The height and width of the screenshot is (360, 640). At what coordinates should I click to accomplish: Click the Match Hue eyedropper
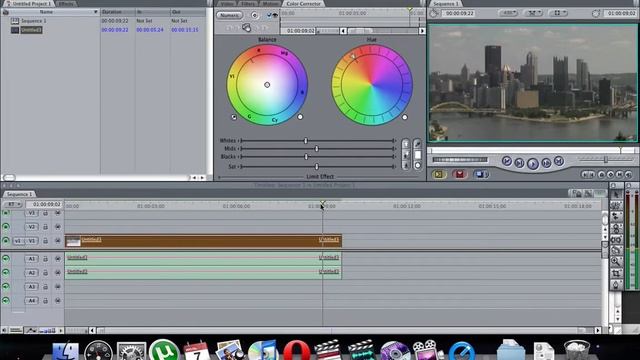coord(417,144)
